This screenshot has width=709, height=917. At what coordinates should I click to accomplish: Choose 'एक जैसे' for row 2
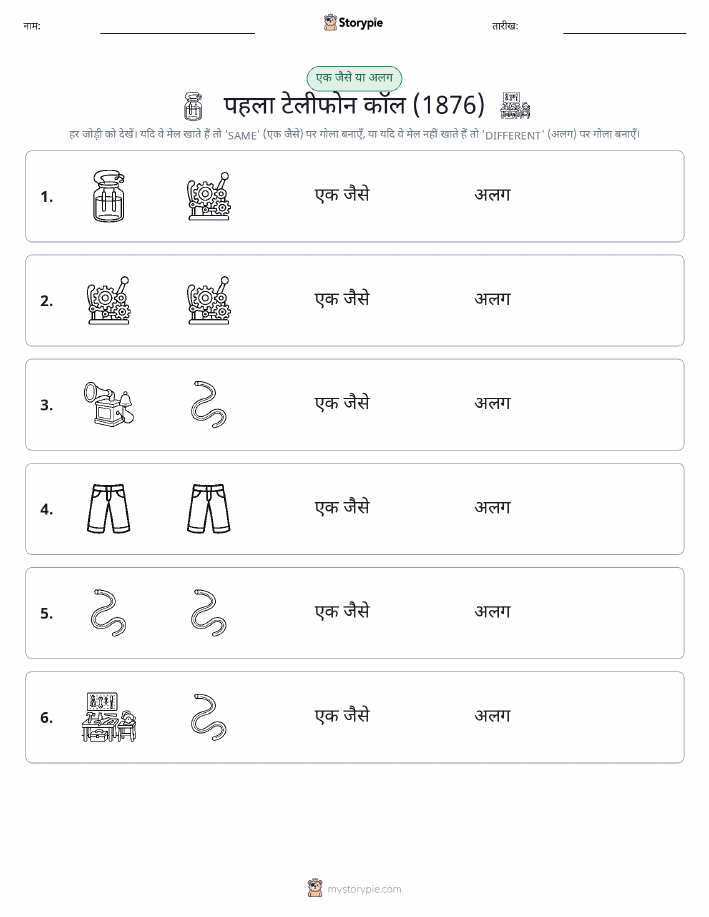click(x=342, y=299)
